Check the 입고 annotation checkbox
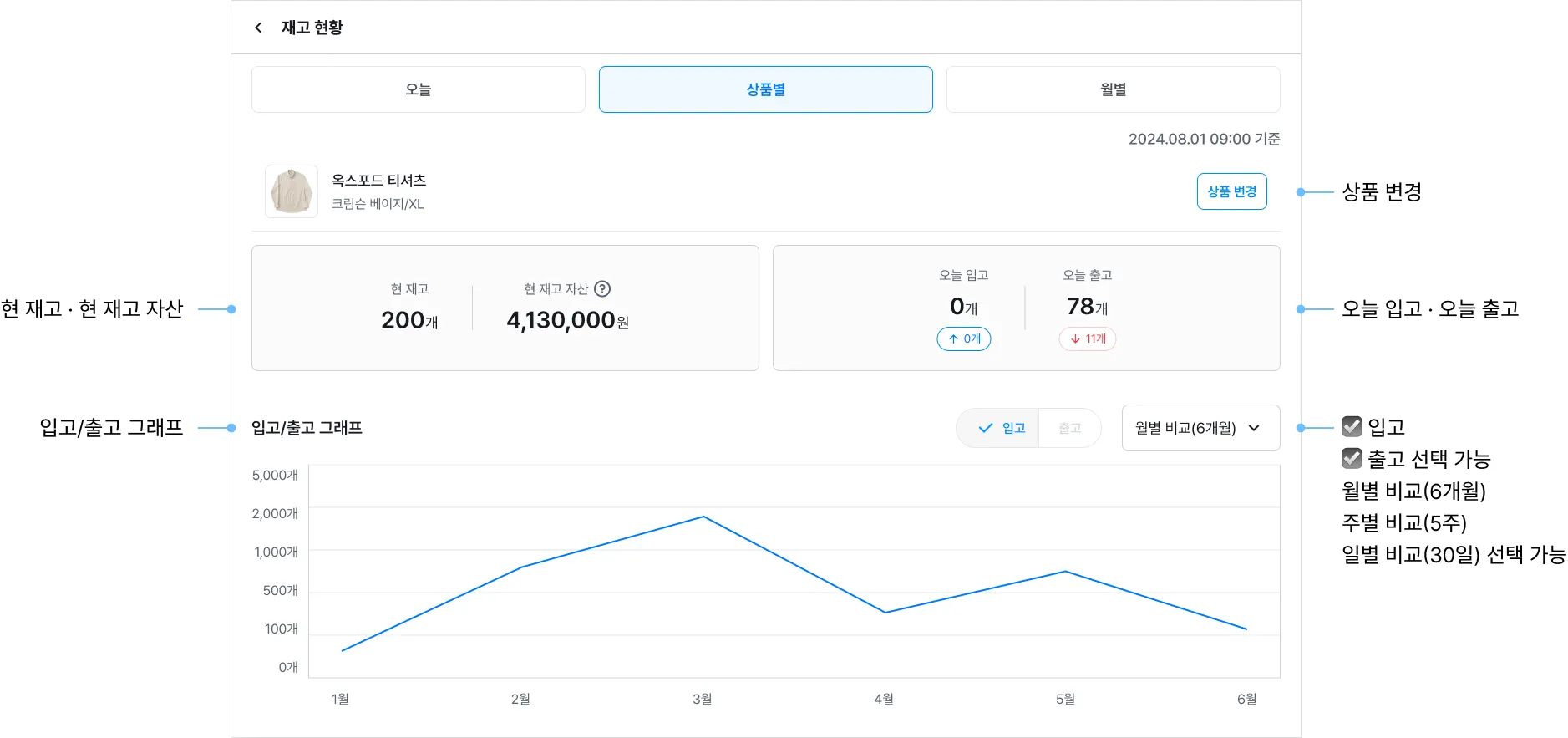 coord(1352,426)
